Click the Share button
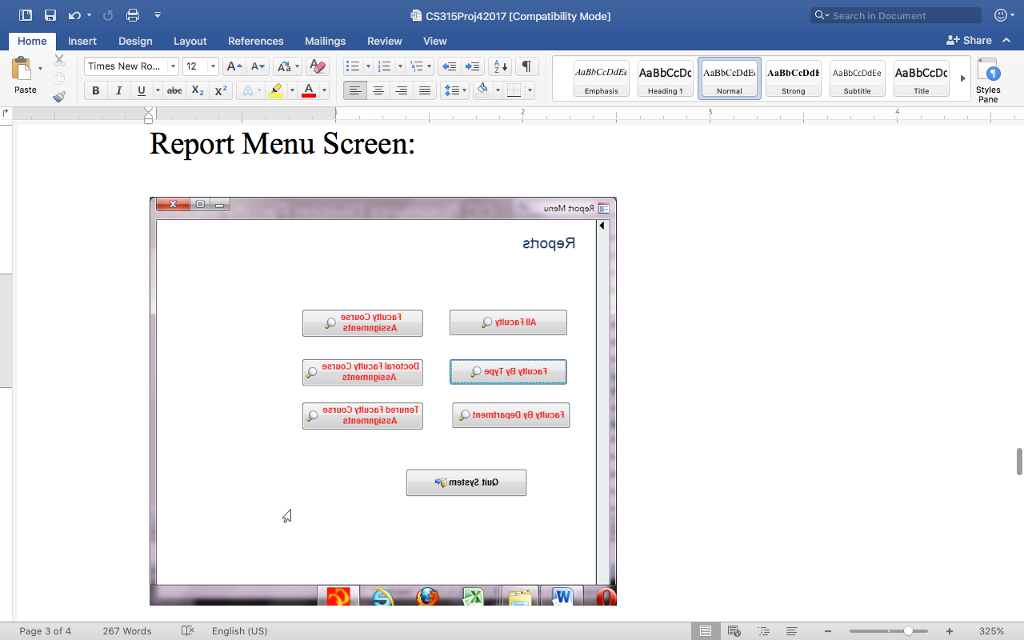The image size is (1024, 640). (x=969, y=40)
